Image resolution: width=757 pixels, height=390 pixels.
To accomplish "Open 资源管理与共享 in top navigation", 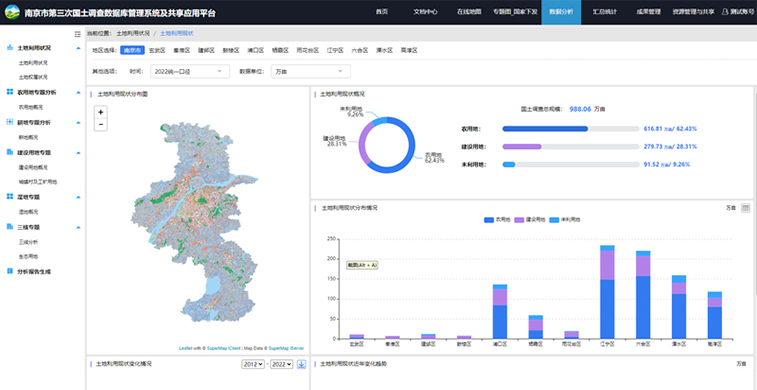I will click(693, 12).
